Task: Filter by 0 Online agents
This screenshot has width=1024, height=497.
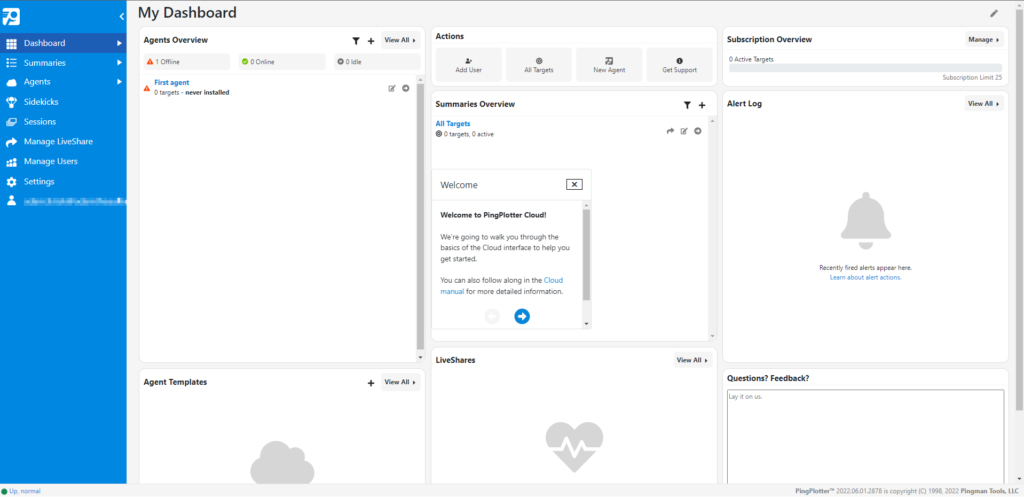Action: pyautogui.click(x=282, y=61)
